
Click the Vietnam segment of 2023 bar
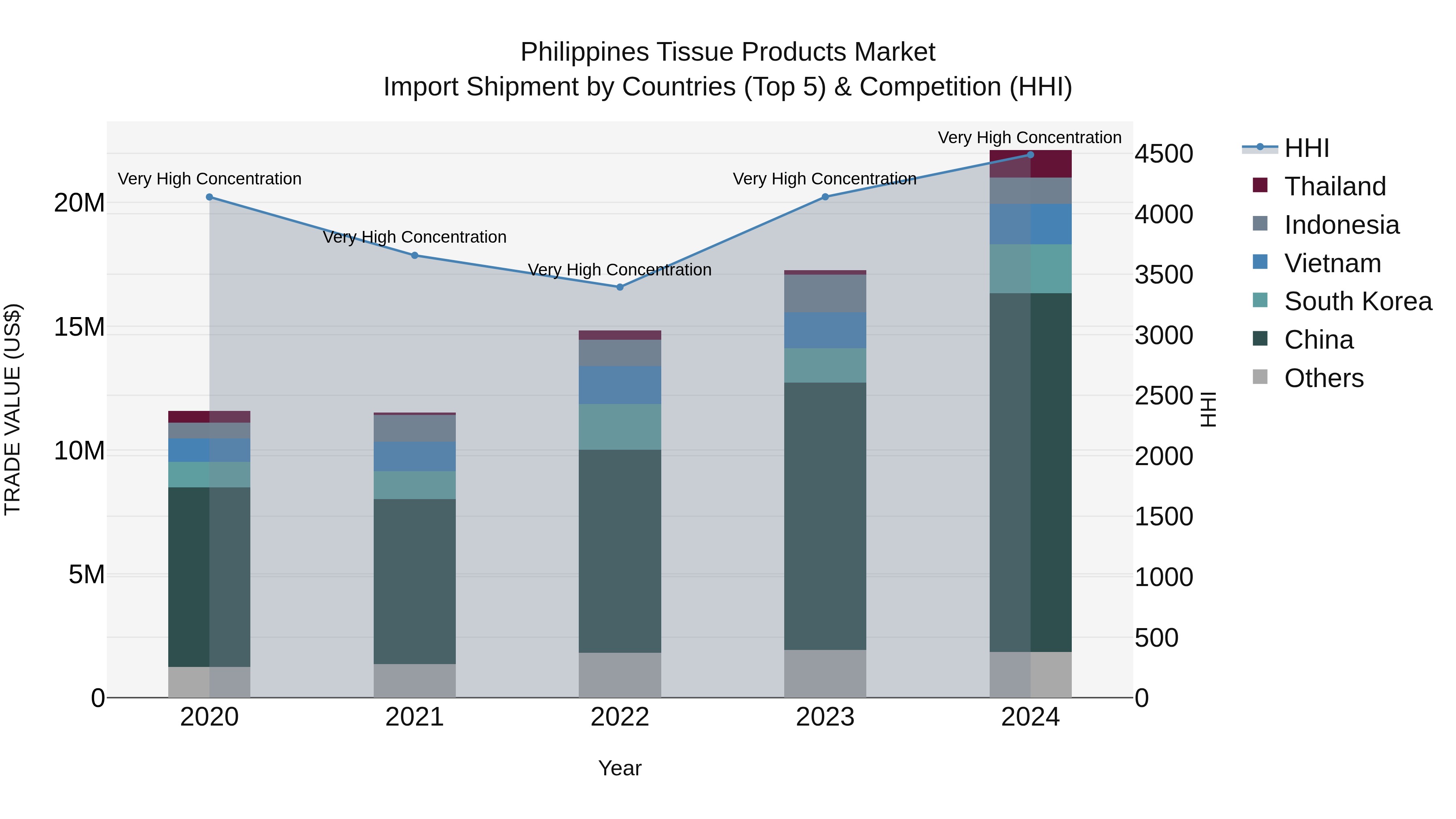[x=825, y=330]
